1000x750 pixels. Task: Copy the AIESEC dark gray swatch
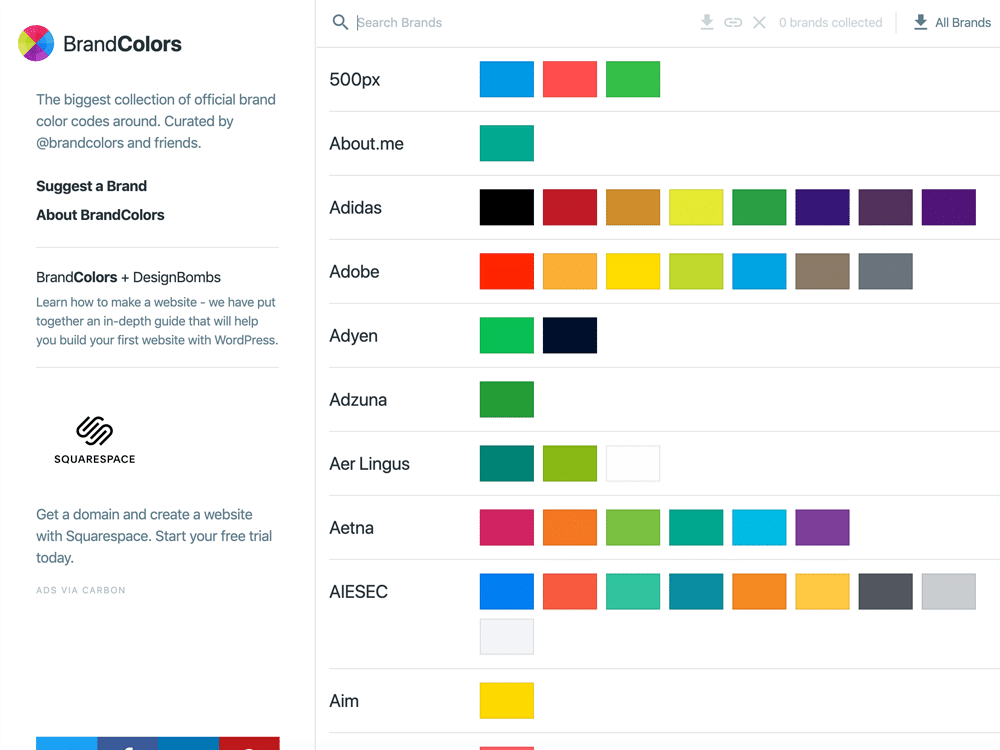click(x=886, y=591)
